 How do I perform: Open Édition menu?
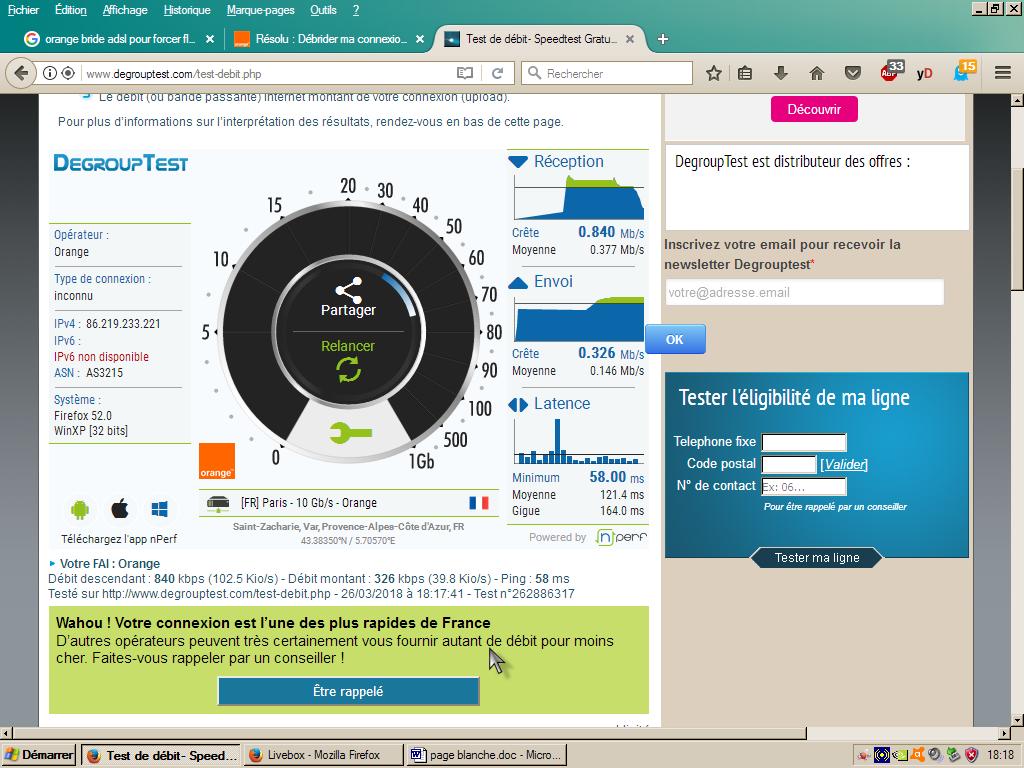point(71,10)
